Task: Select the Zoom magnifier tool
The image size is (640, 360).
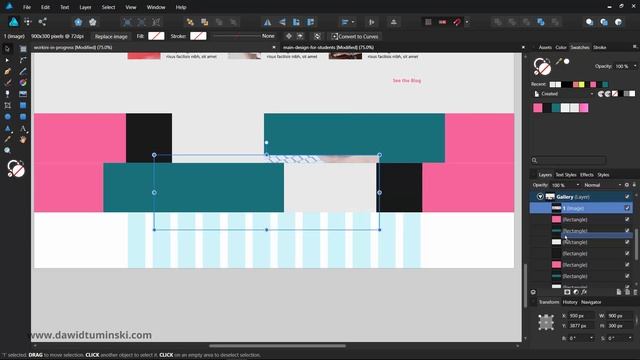Action: (x=7, y=151)
